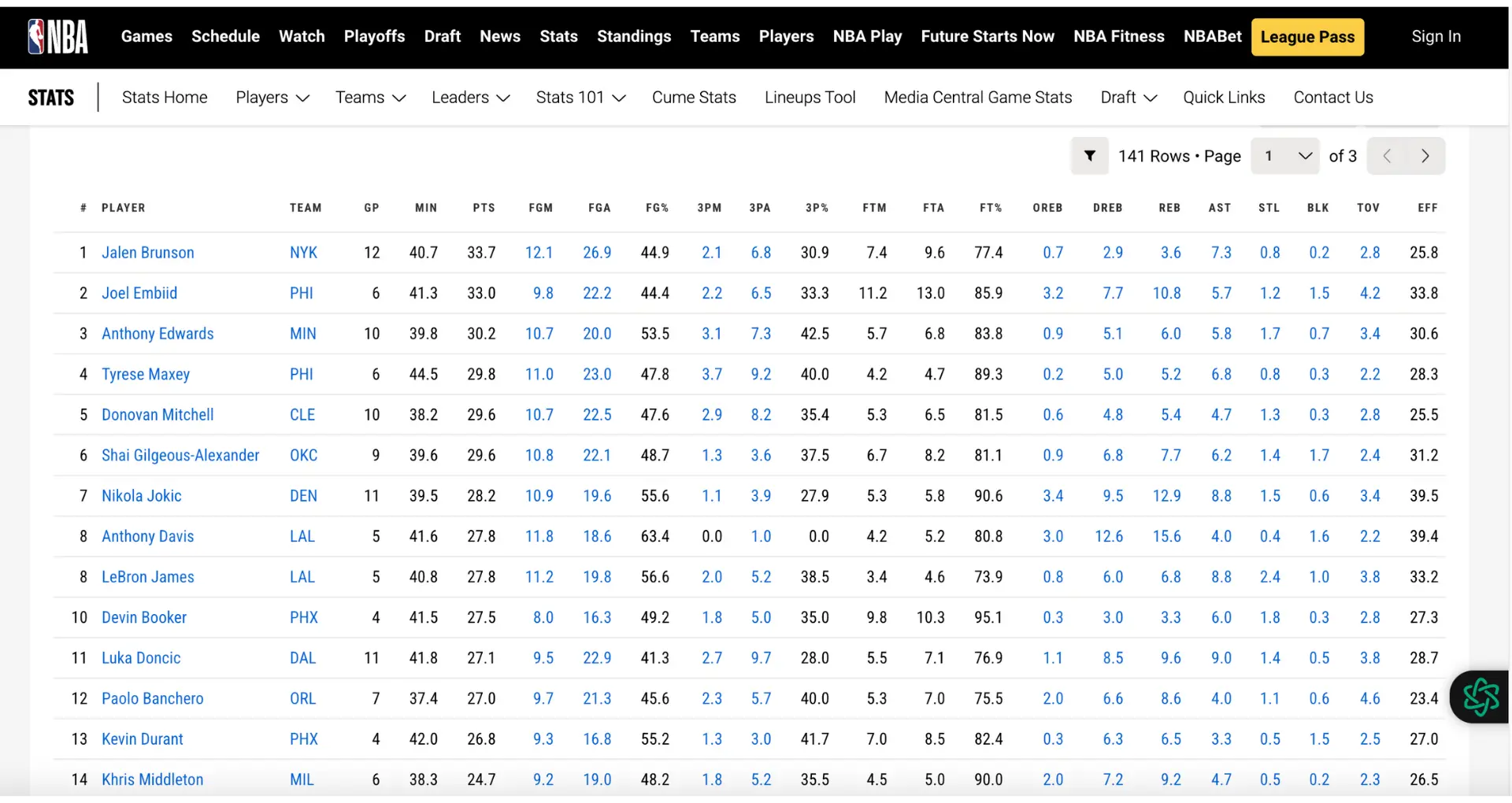Open Future Starts Now in top navigation
This screenshot has height=803, width=1512.
tap(988, 36)
